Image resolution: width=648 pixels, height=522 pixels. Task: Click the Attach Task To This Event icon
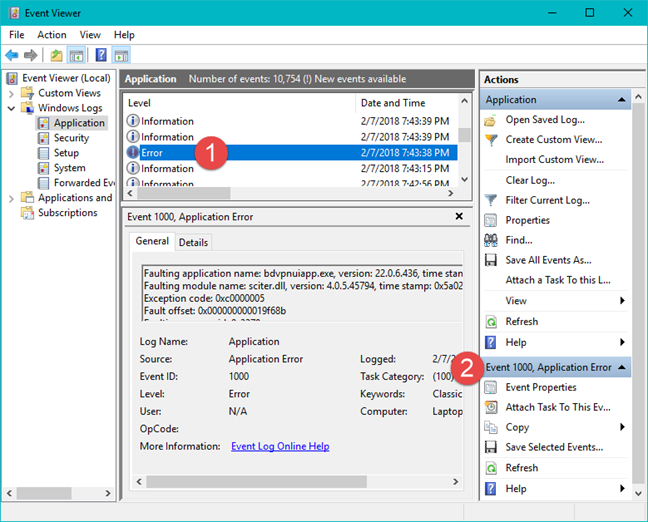[x=491, y=408]
